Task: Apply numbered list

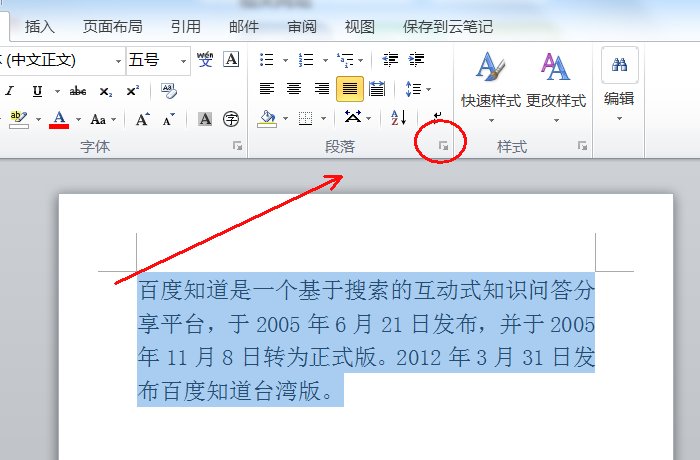Action: 306,59
